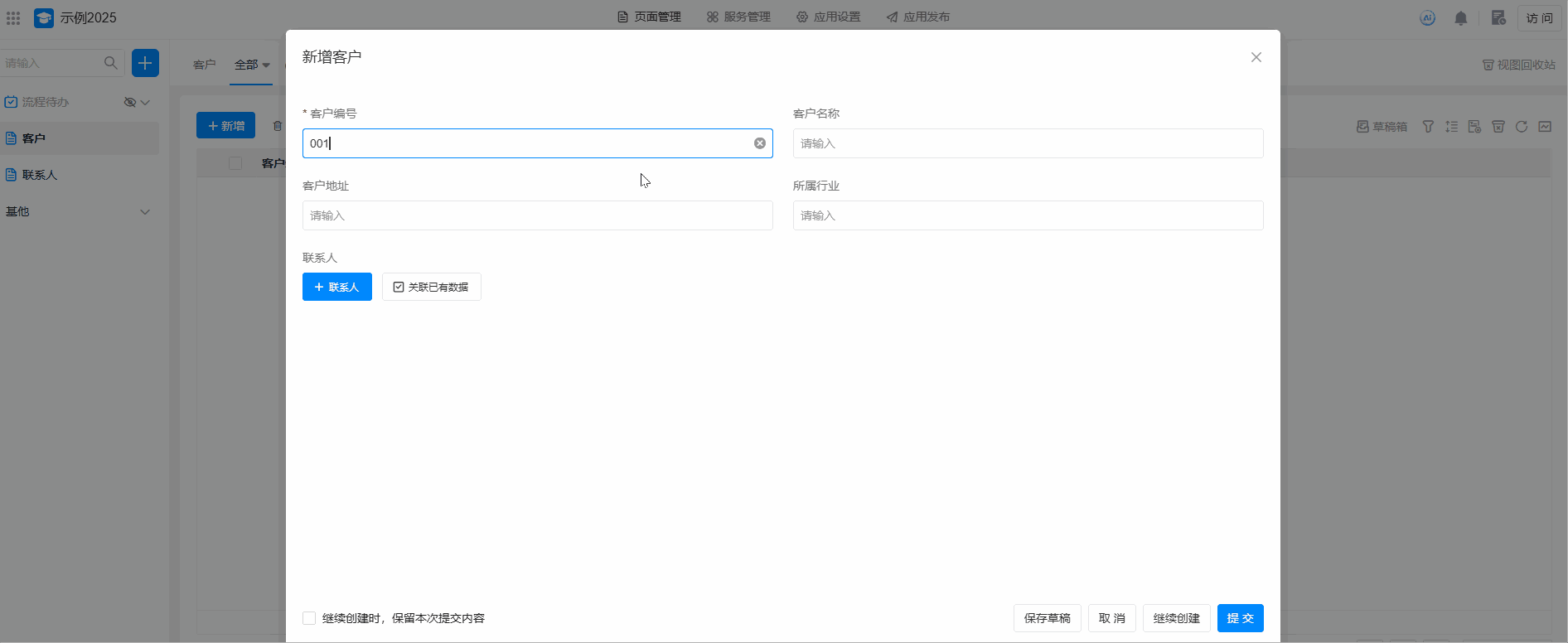Screen dimensions: 1568x643
Task: Toggle the eye icon next to 流程待办
Action: coord(129,102)
